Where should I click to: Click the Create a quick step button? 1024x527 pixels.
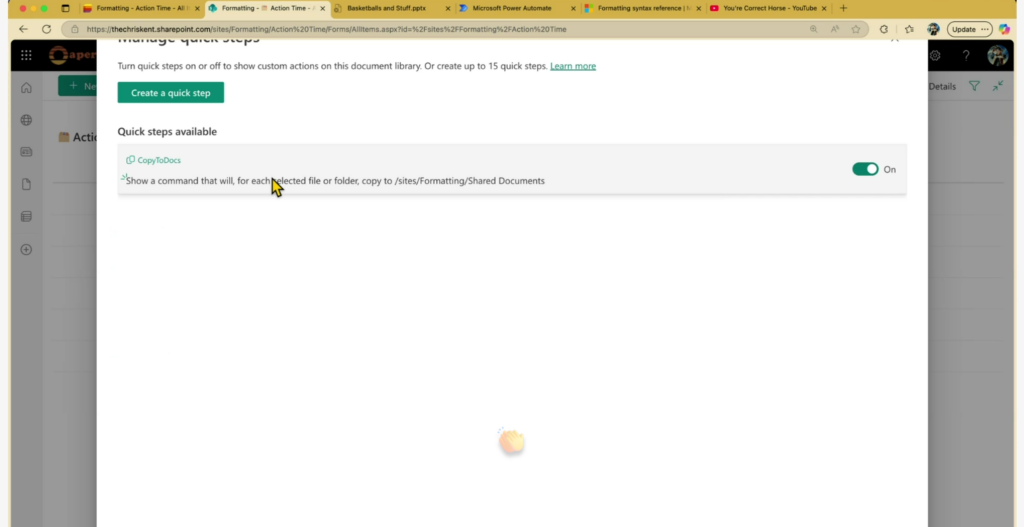pos(170,93)
